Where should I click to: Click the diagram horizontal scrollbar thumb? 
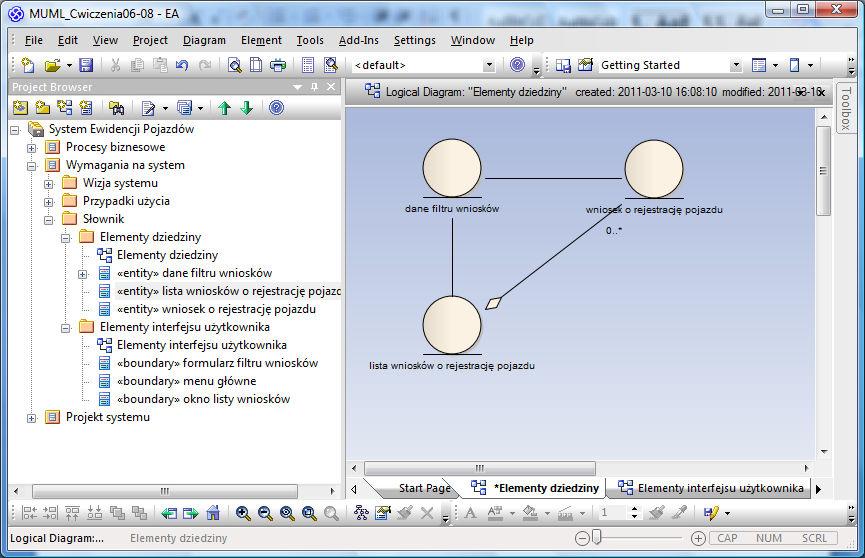(479, 469)
